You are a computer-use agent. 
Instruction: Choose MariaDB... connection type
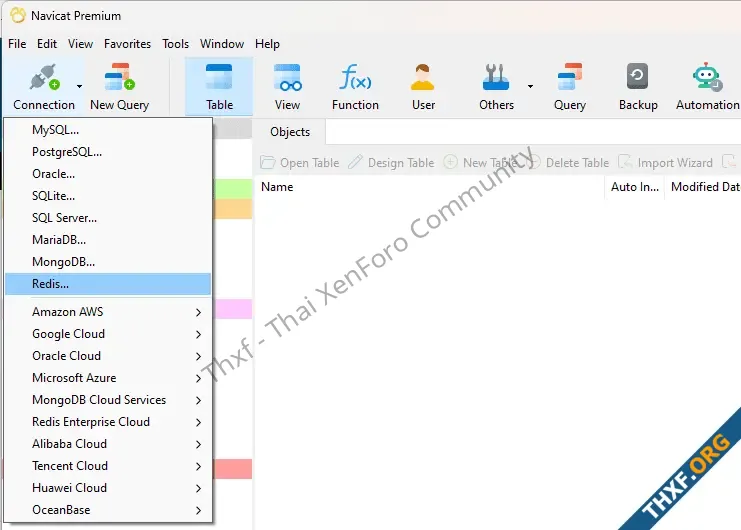108,239
